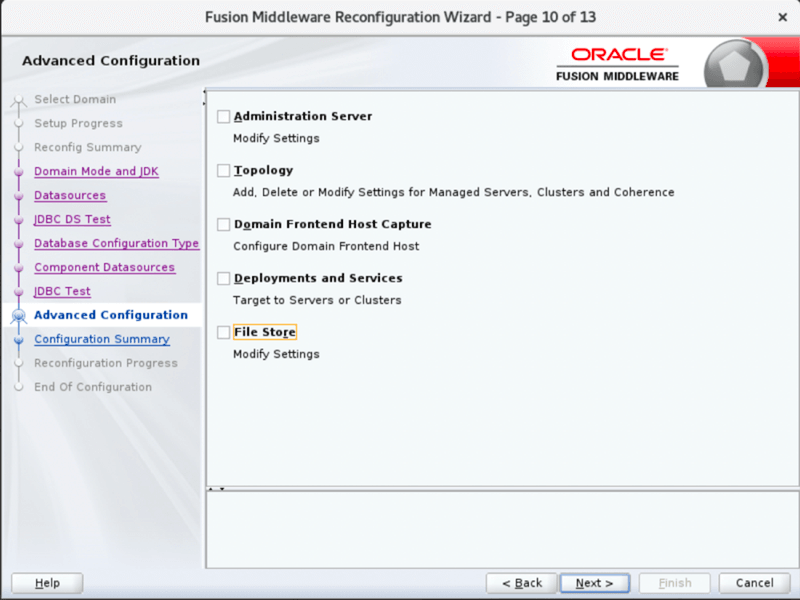800x600 pixels.
Task: Click the End Of Configuration step label
Action: (x=93, y=387)
